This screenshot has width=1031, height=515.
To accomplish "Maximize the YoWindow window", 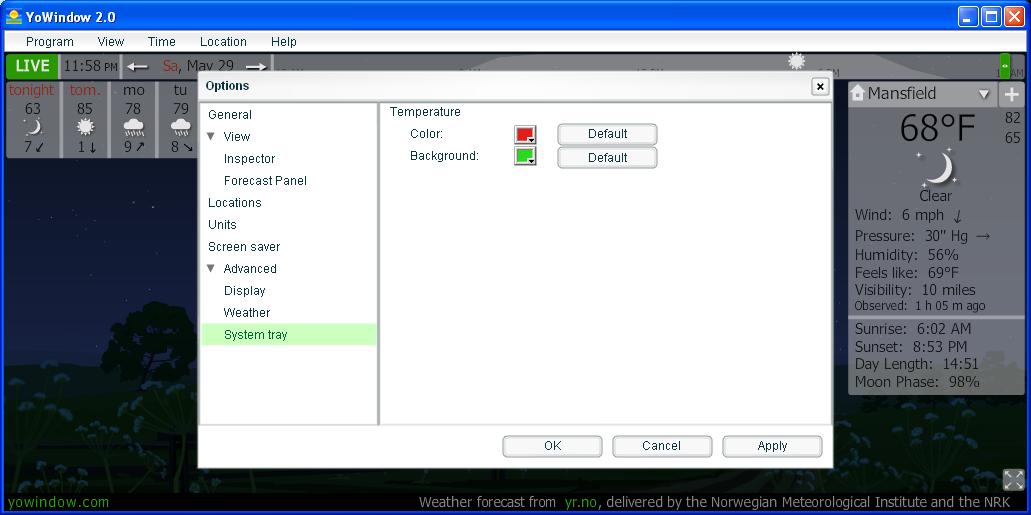I will [x=991, y=16].
